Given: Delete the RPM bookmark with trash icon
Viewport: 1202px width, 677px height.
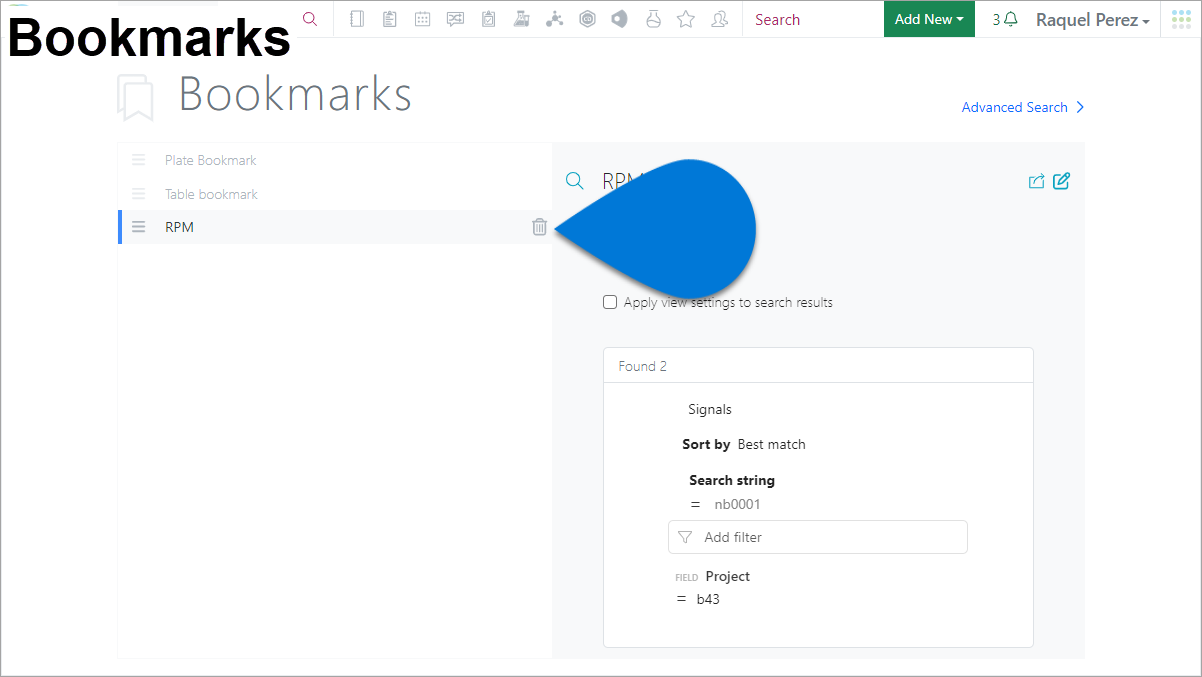Looking at the screenshot, I should (x=540, y=227).
